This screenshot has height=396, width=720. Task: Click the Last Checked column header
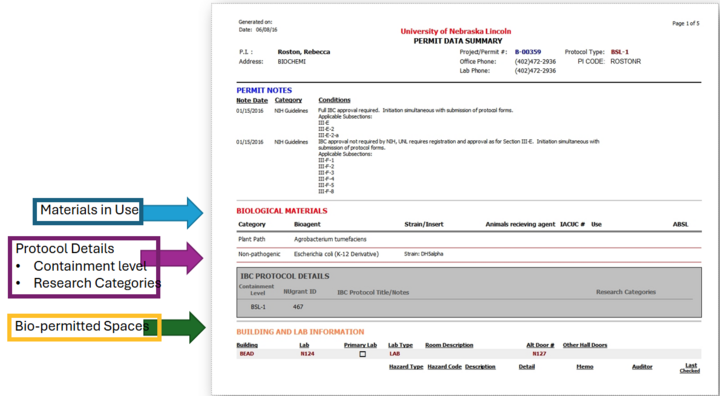690,368
